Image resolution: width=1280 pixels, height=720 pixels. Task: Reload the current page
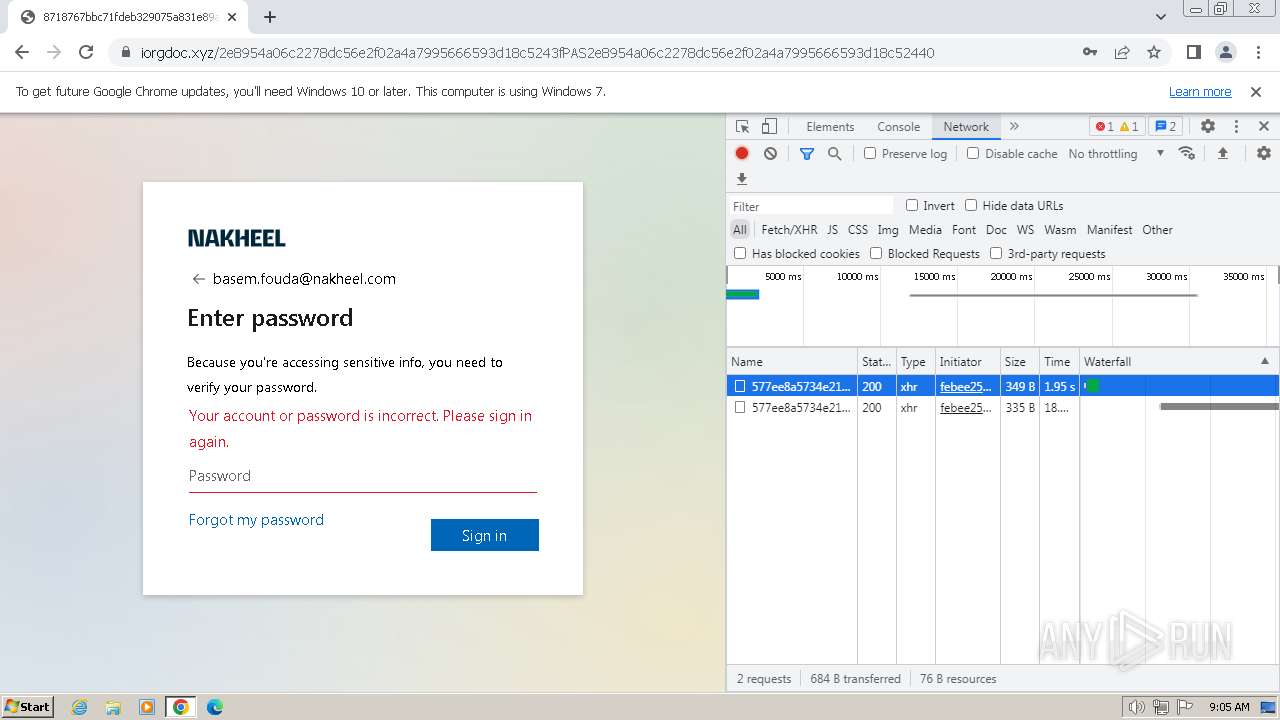point(86,52)
